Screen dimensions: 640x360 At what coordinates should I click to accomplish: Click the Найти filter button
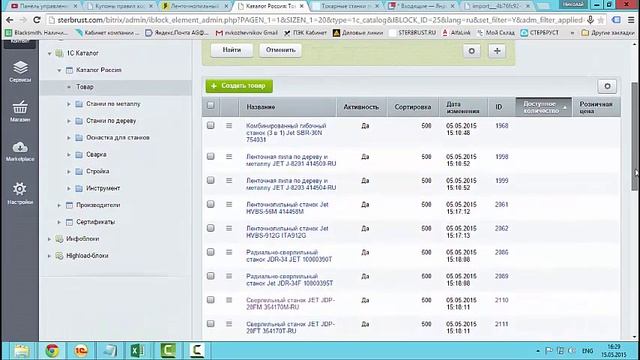(x=231, y=50)
